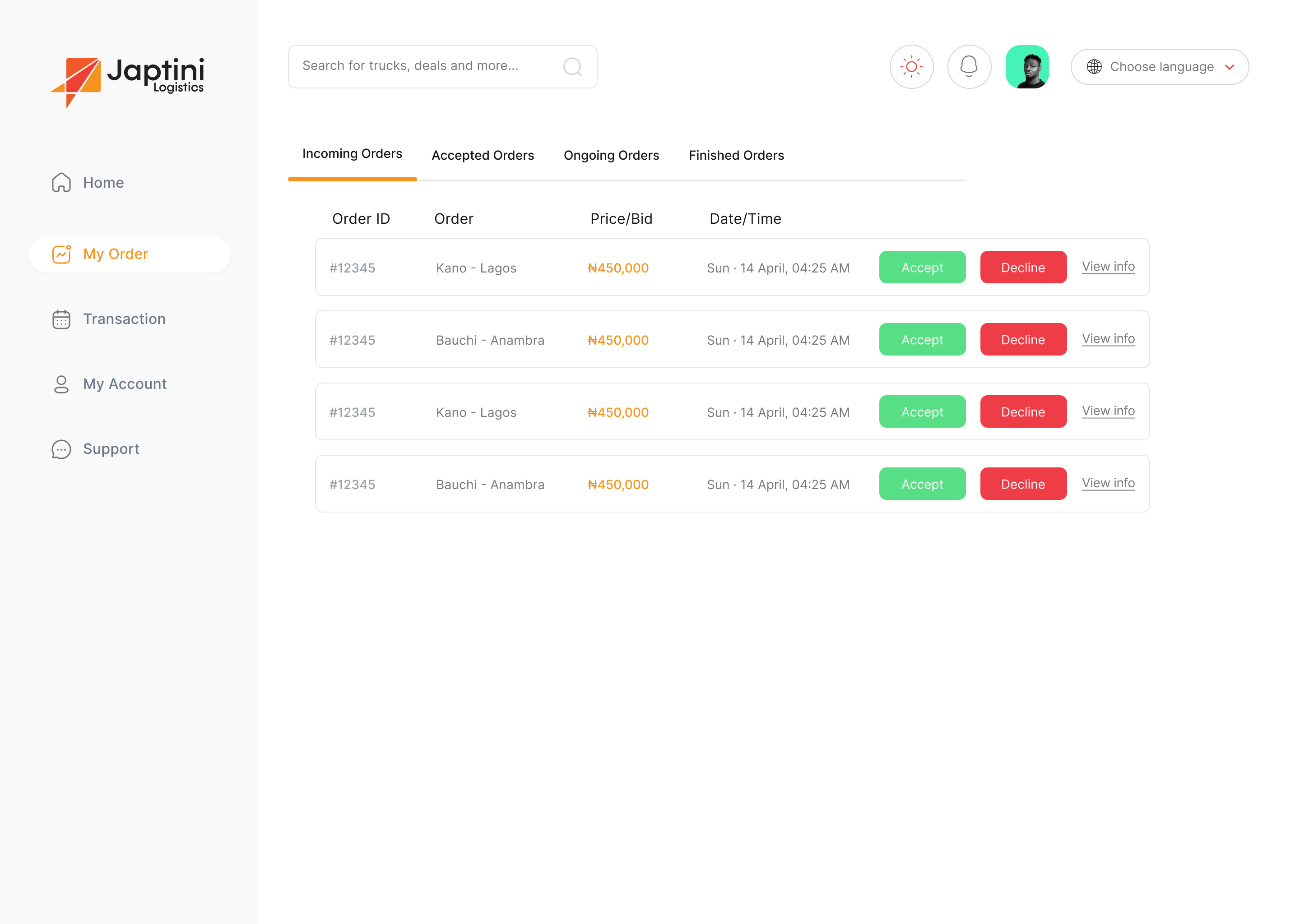Click Kano - Lagos route in third row
This screenshot has height=924, width=1300.
coord(476,412)
